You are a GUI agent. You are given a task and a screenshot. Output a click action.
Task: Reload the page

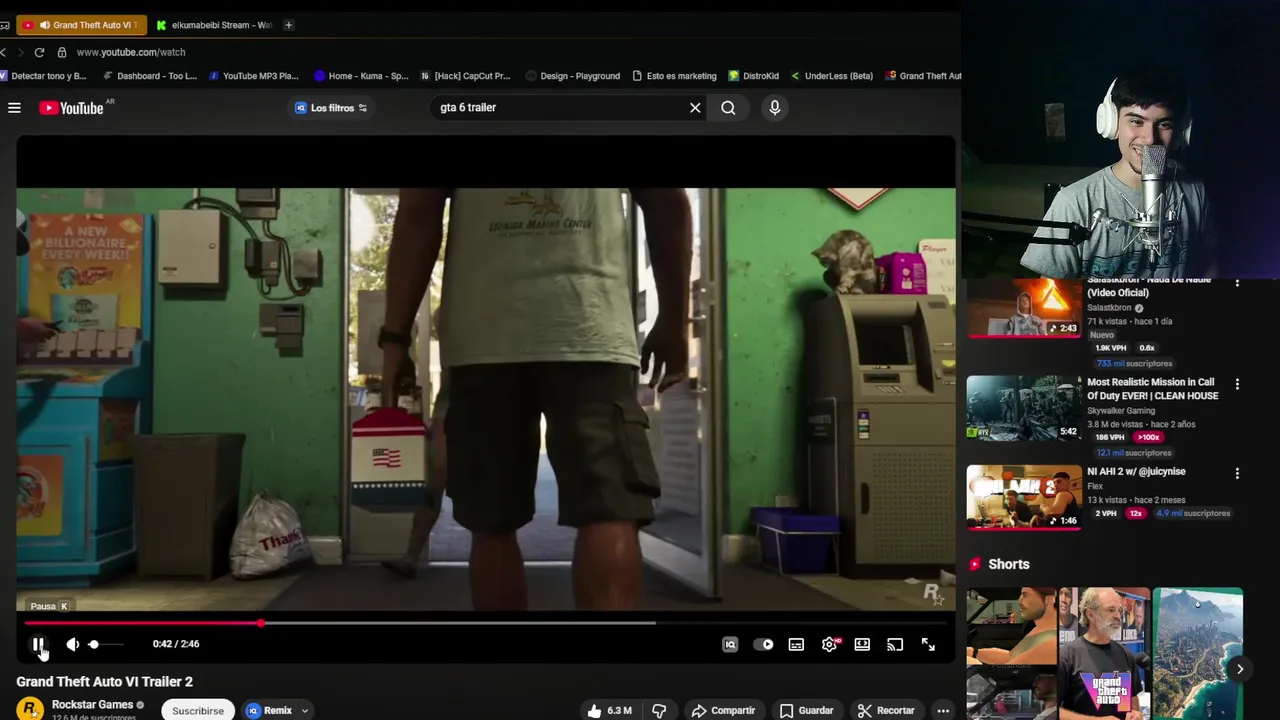point(39,52)
